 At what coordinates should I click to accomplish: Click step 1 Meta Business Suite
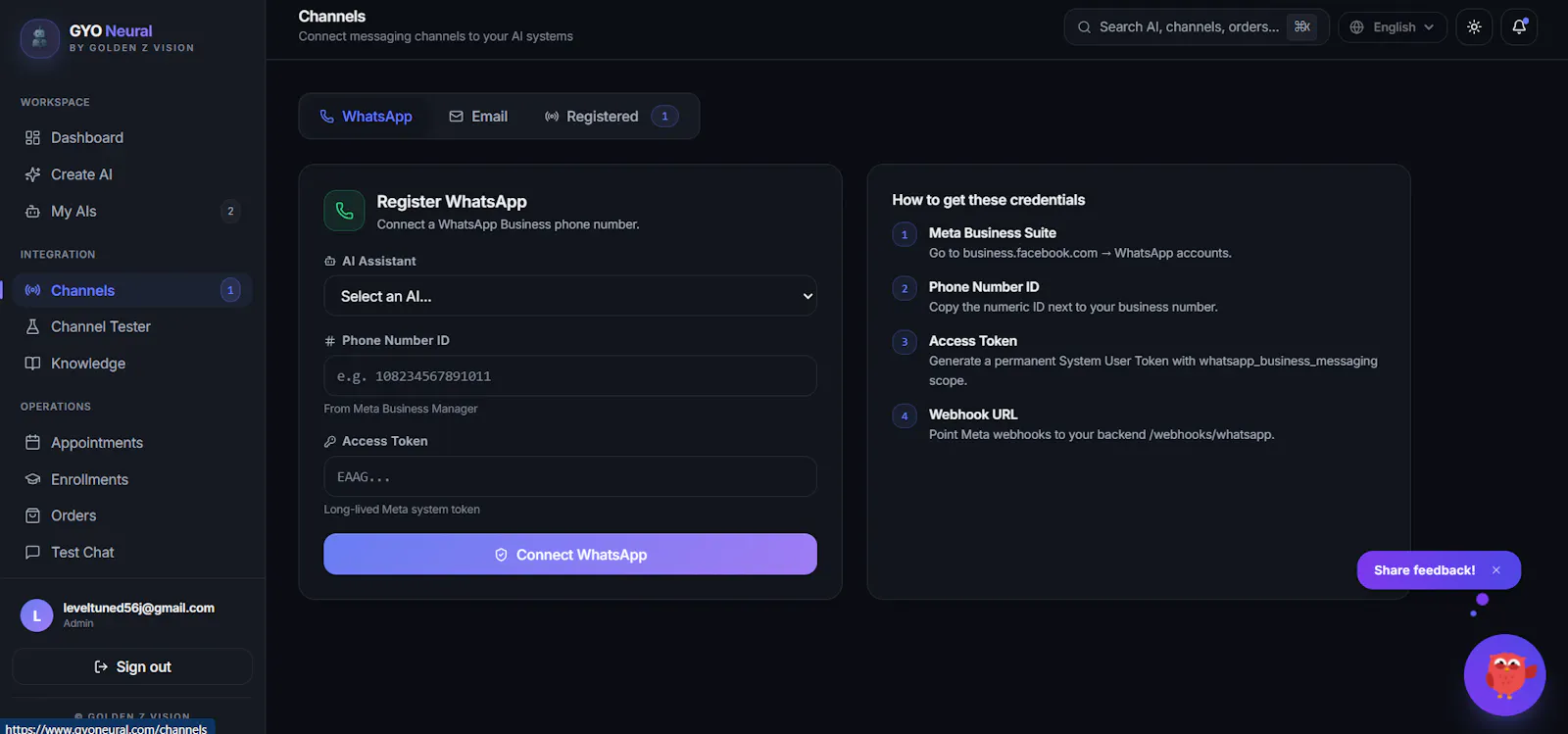coord(993,233)
